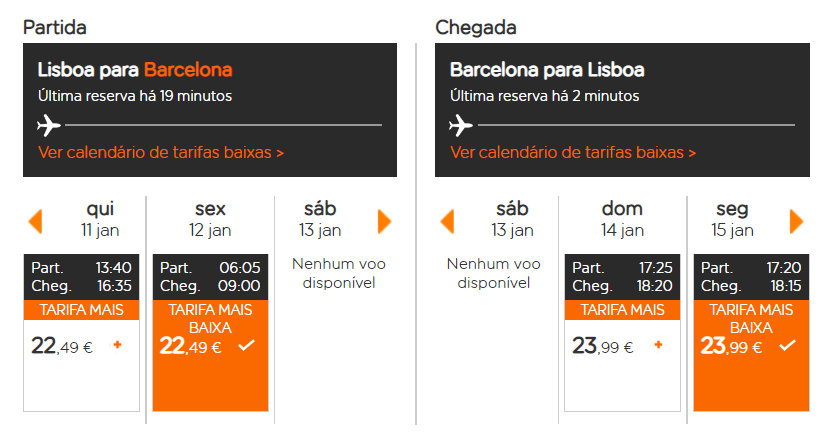
Task: Show later departure dates with right arrow
Action: [x=385, y=221]
